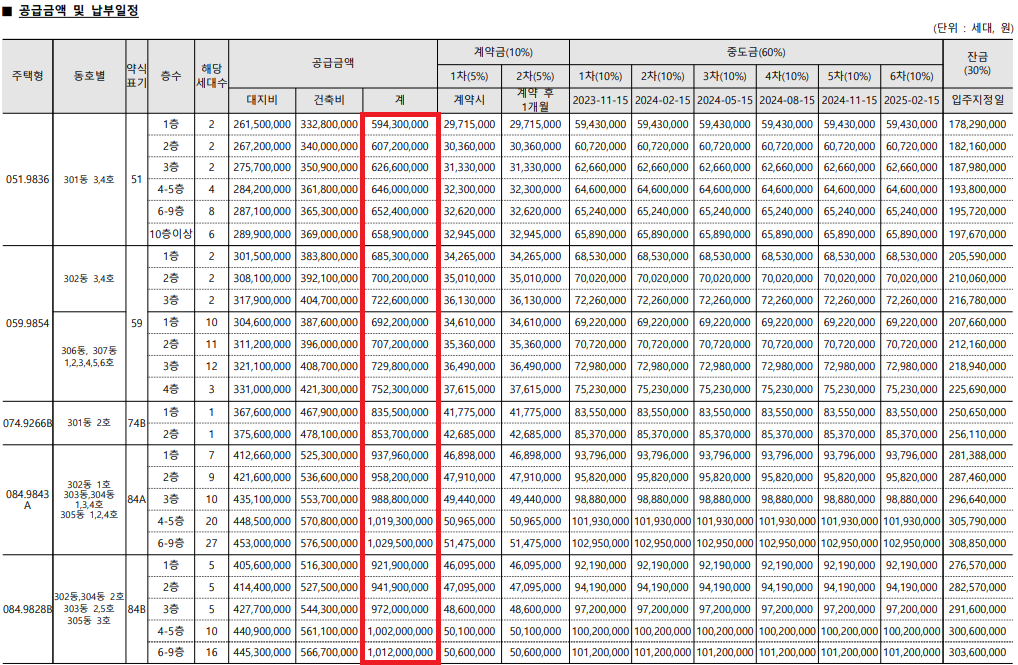1018x665 pixels.
Task: Click balance amount 303,600,000
Action: click(977, 652)
